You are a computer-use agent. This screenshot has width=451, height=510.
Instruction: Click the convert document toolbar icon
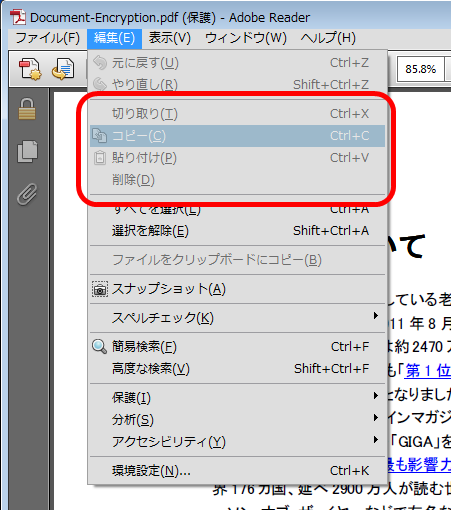tap(63, 69)
